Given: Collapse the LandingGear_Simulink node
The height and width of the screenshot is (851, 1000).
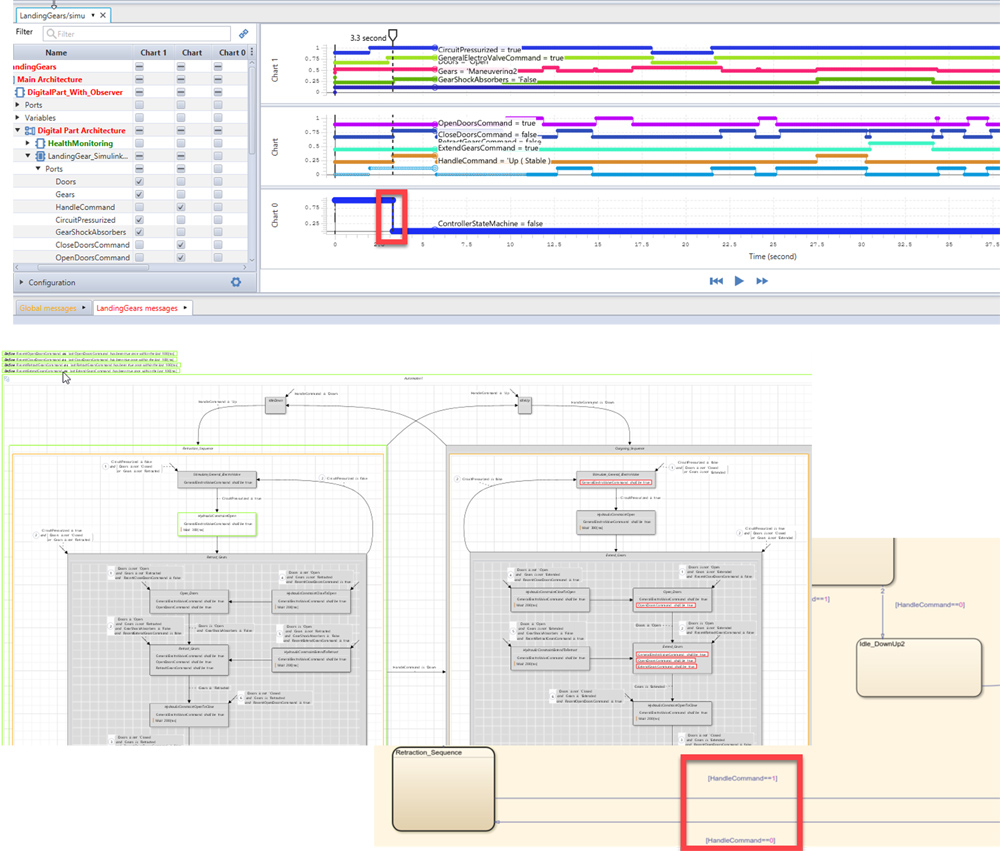Looking at the screenshot, I should pyautogui.click(x=27, y=156).
